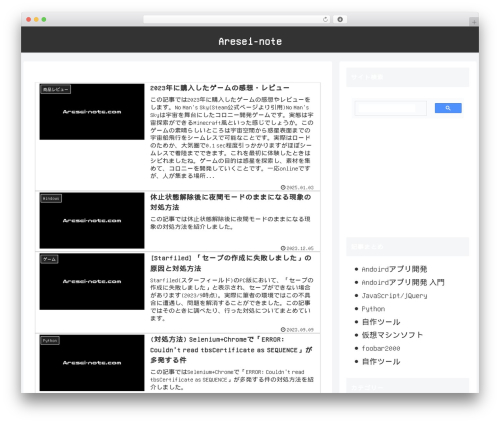Open the 仮想マシンソフト sidebar link

392,335
